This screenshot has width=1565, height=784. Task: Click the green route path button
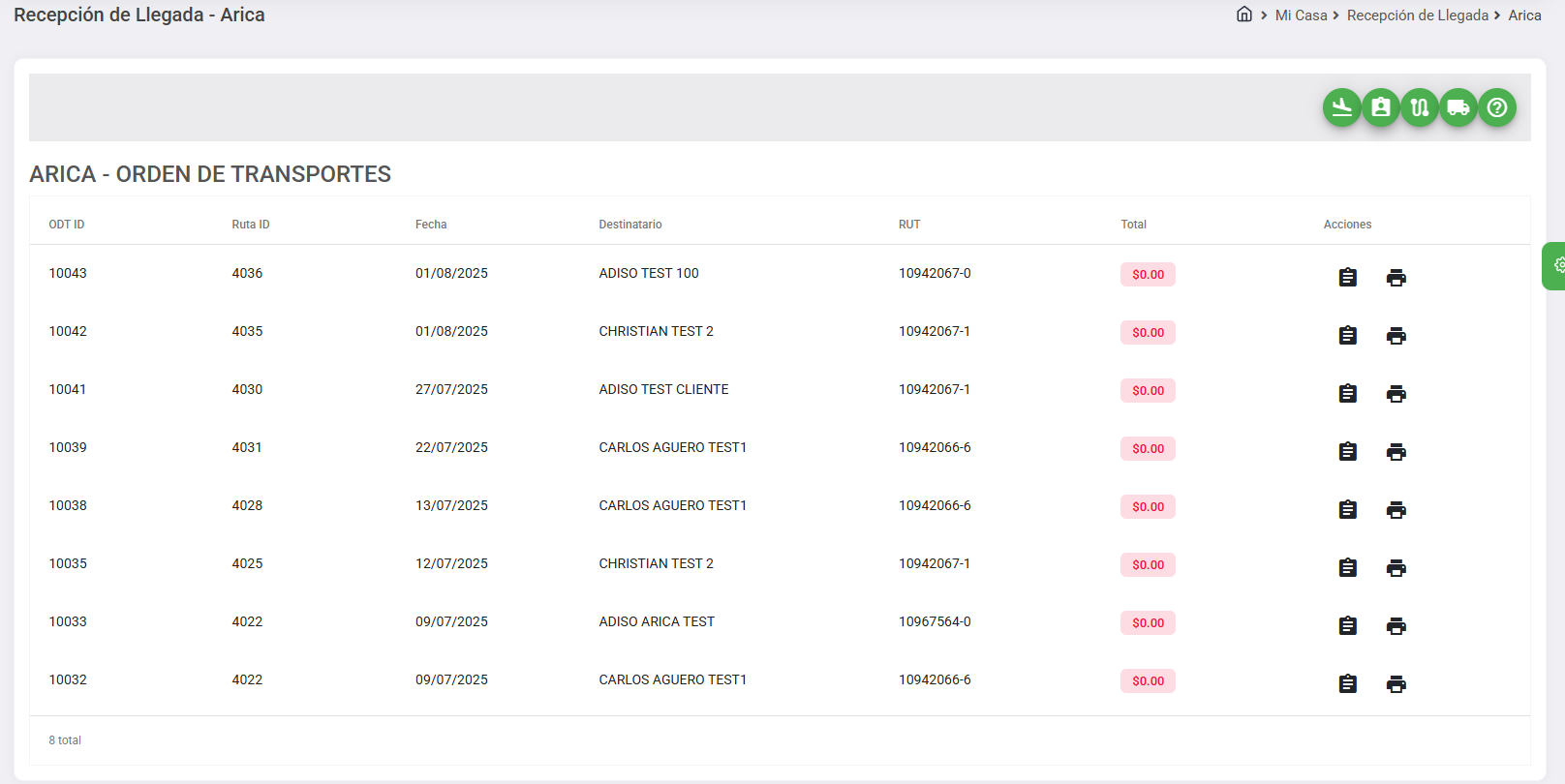tap(1419, 107)
